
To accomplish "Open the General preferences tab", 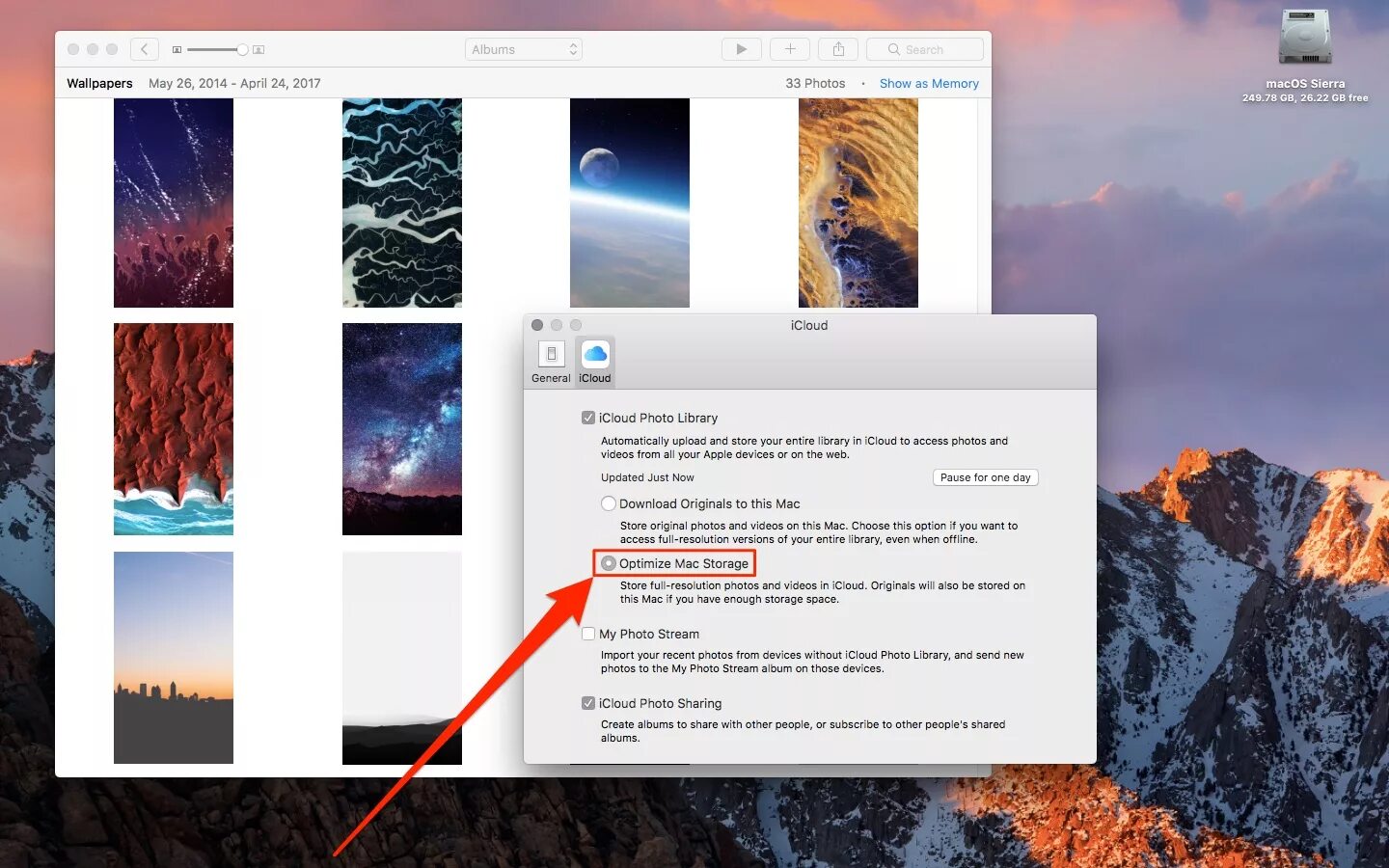I will [551, 363].
